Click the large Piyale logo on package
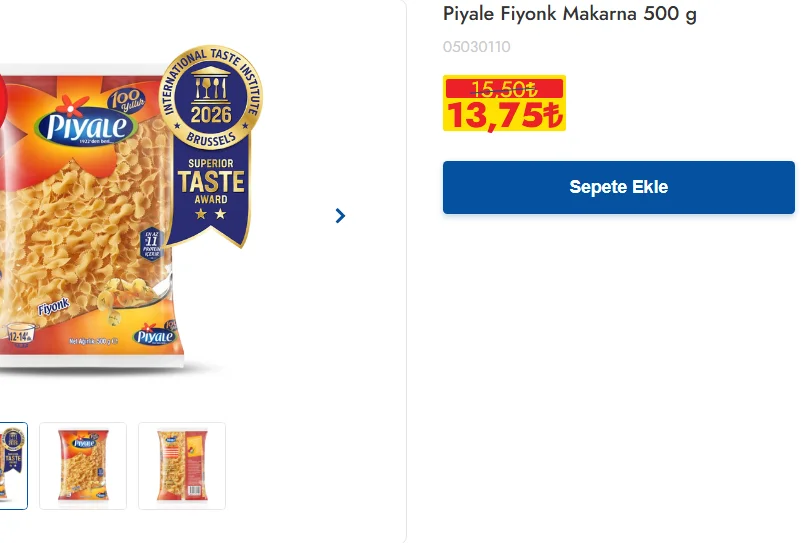Viewport: 805px width, 543px height. [87, 126]
